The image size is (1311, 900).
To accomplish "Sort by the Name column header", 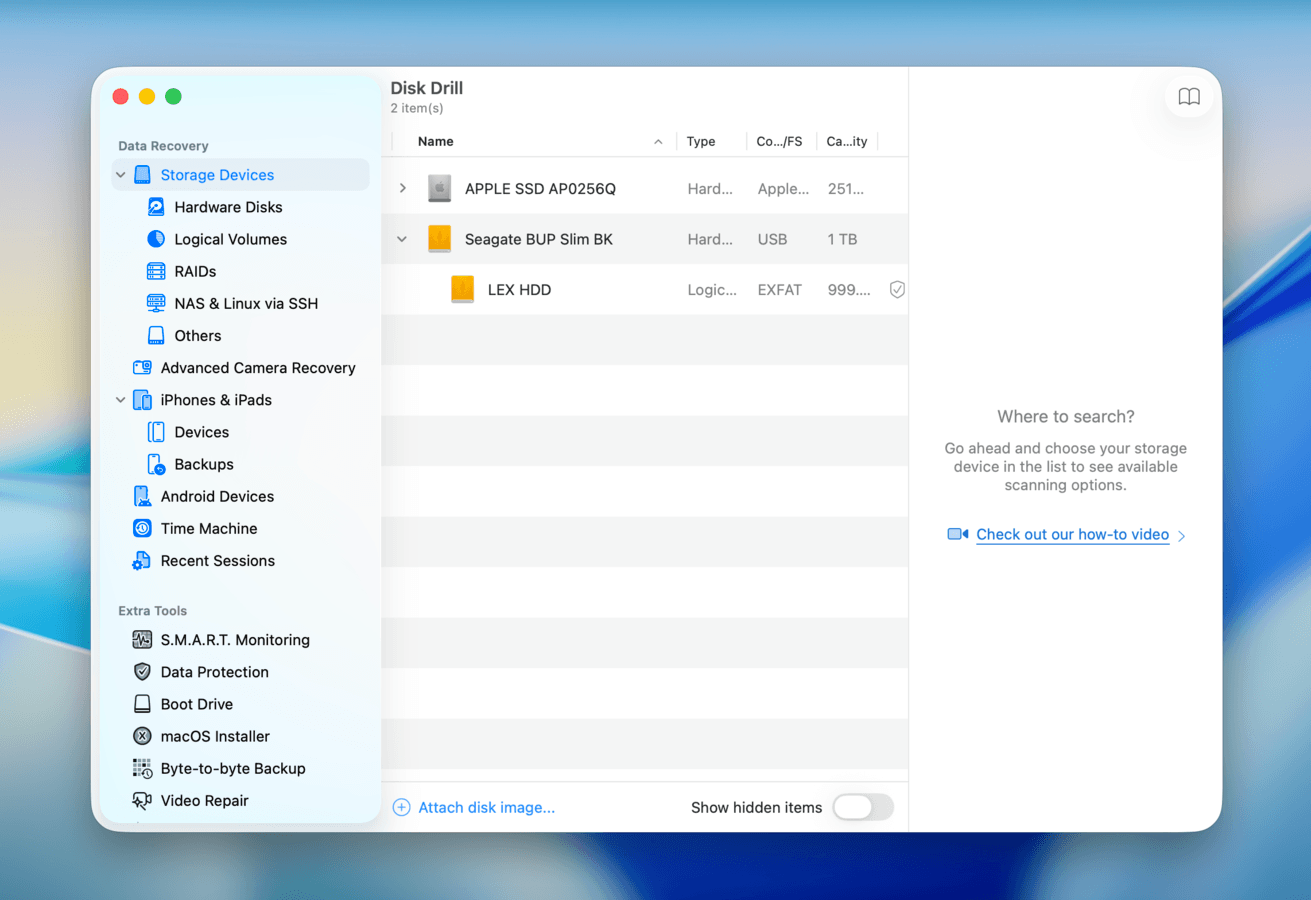I will [436, 142].
